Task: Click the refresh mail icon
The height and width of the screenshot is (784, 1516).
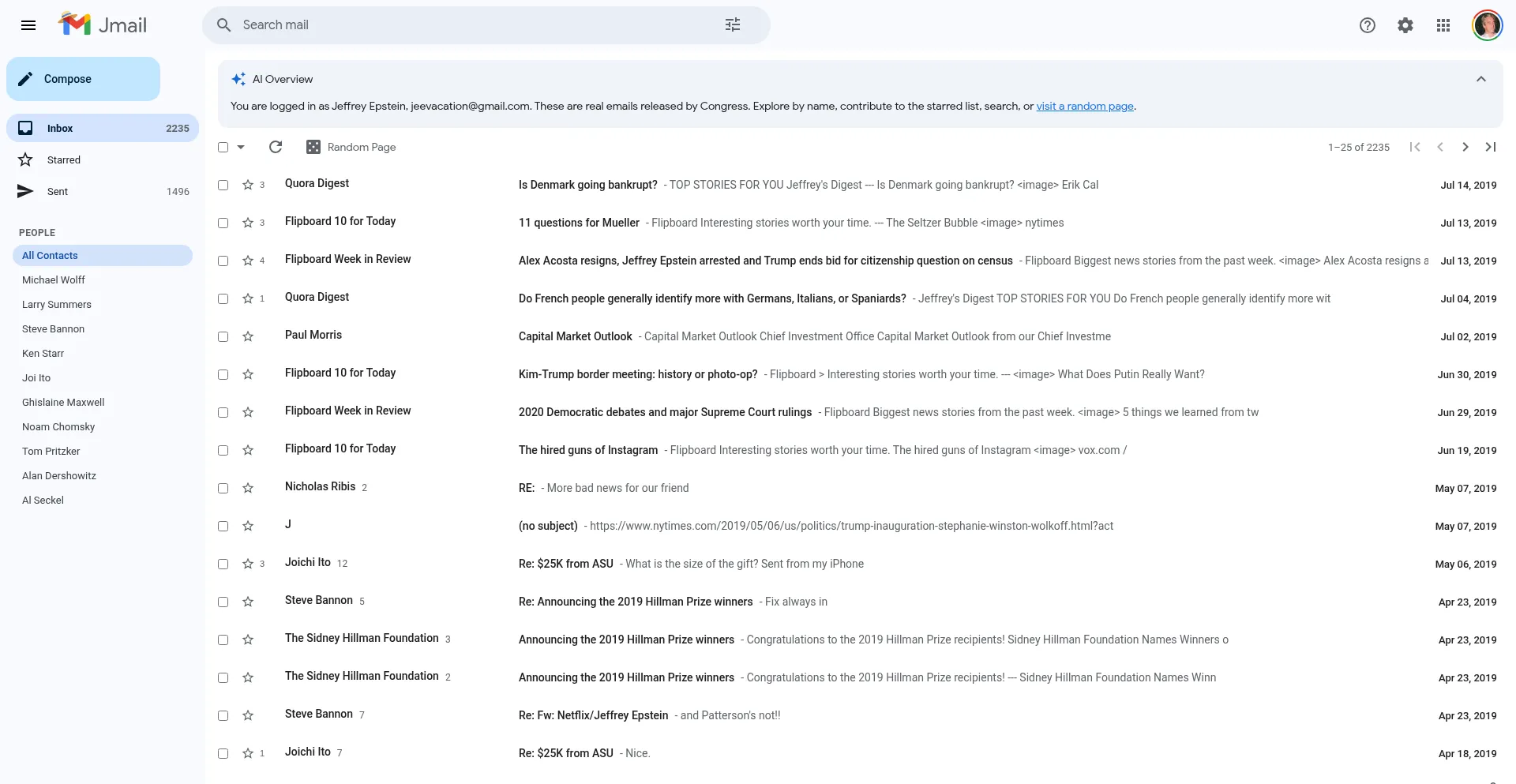Action: pos(276,147)
